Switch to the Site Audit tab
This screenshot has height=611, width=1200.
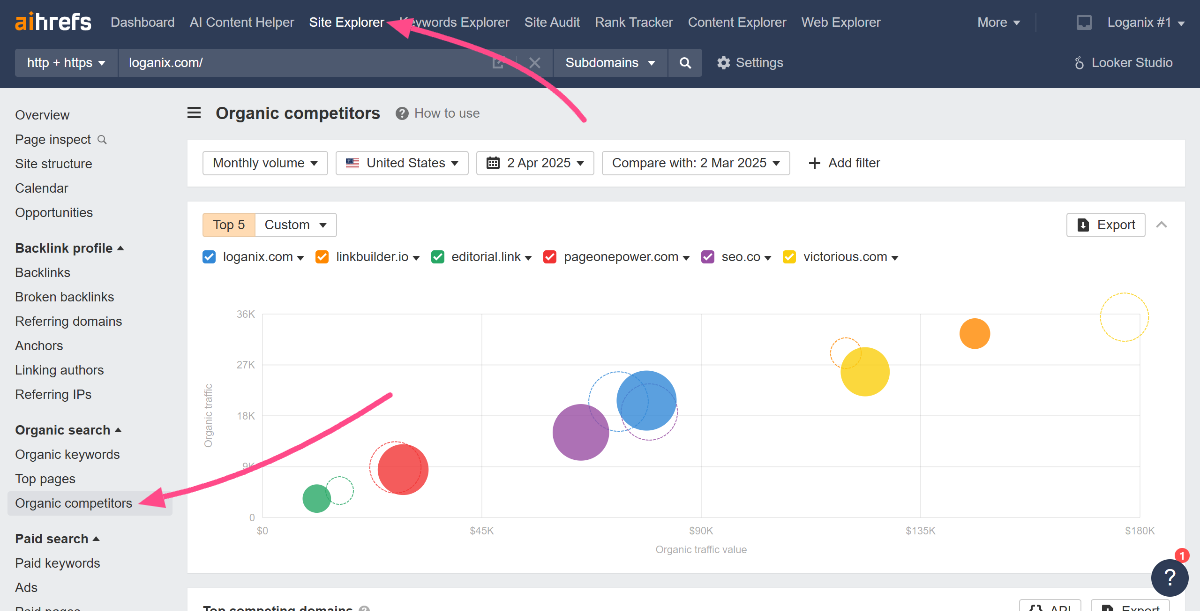pos(552,22)
